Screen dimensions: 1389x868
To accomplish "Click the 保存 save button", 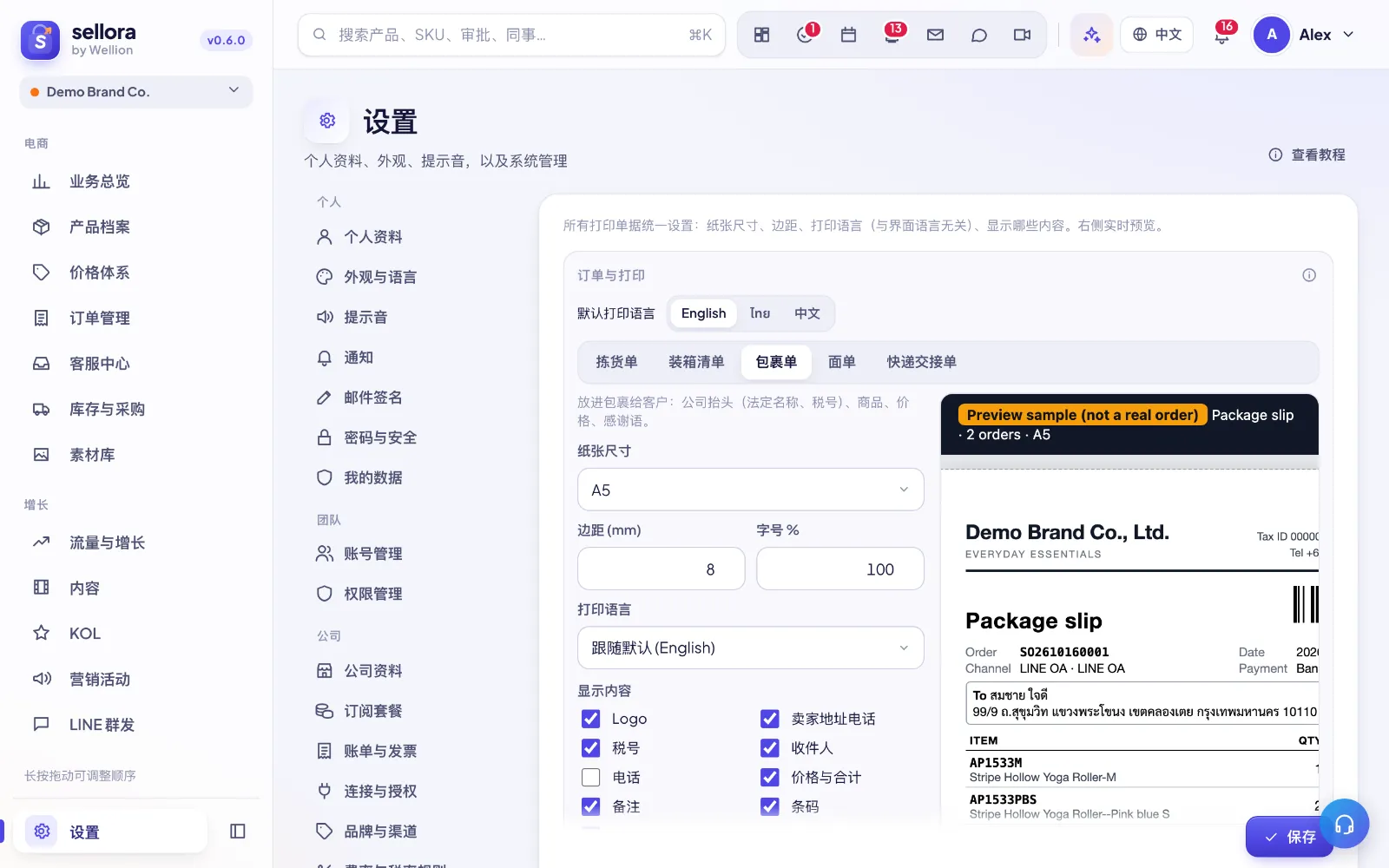I will point(1289,837).
